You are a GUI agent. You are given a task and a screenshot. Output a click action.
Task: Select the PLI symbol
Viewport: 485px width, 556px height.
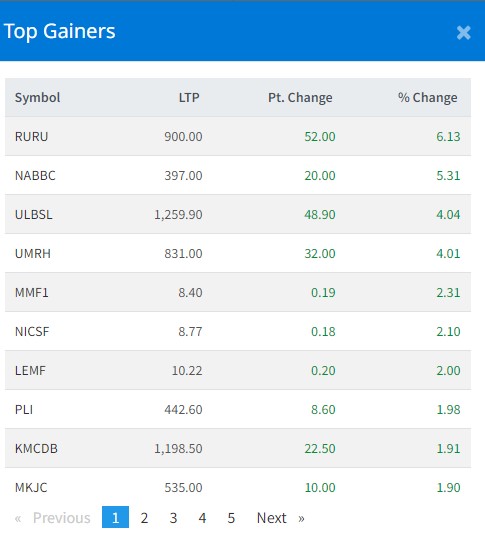(x=24, y=410)
